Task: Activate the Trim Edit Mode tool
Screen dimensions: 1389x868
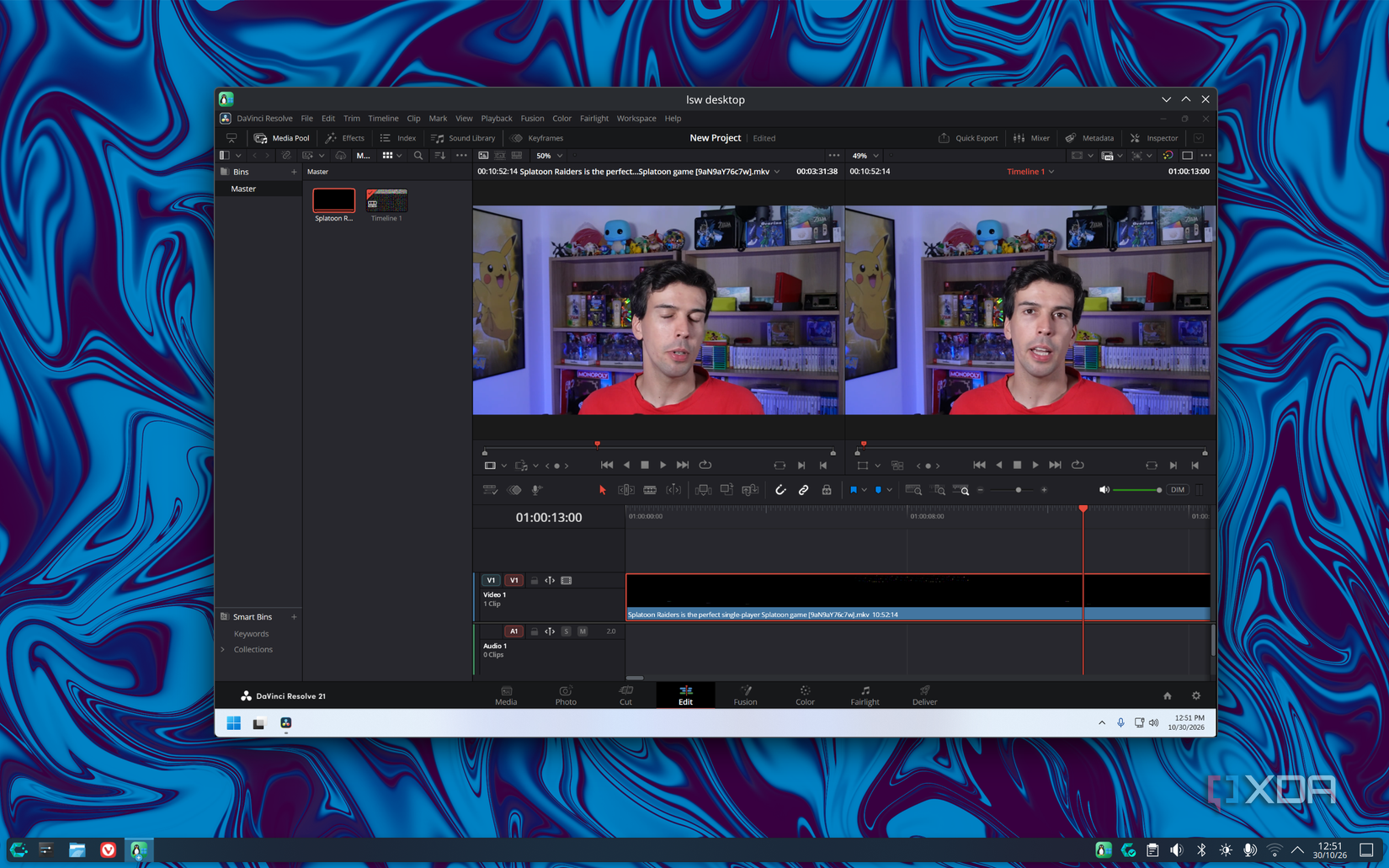Action: 626,490
